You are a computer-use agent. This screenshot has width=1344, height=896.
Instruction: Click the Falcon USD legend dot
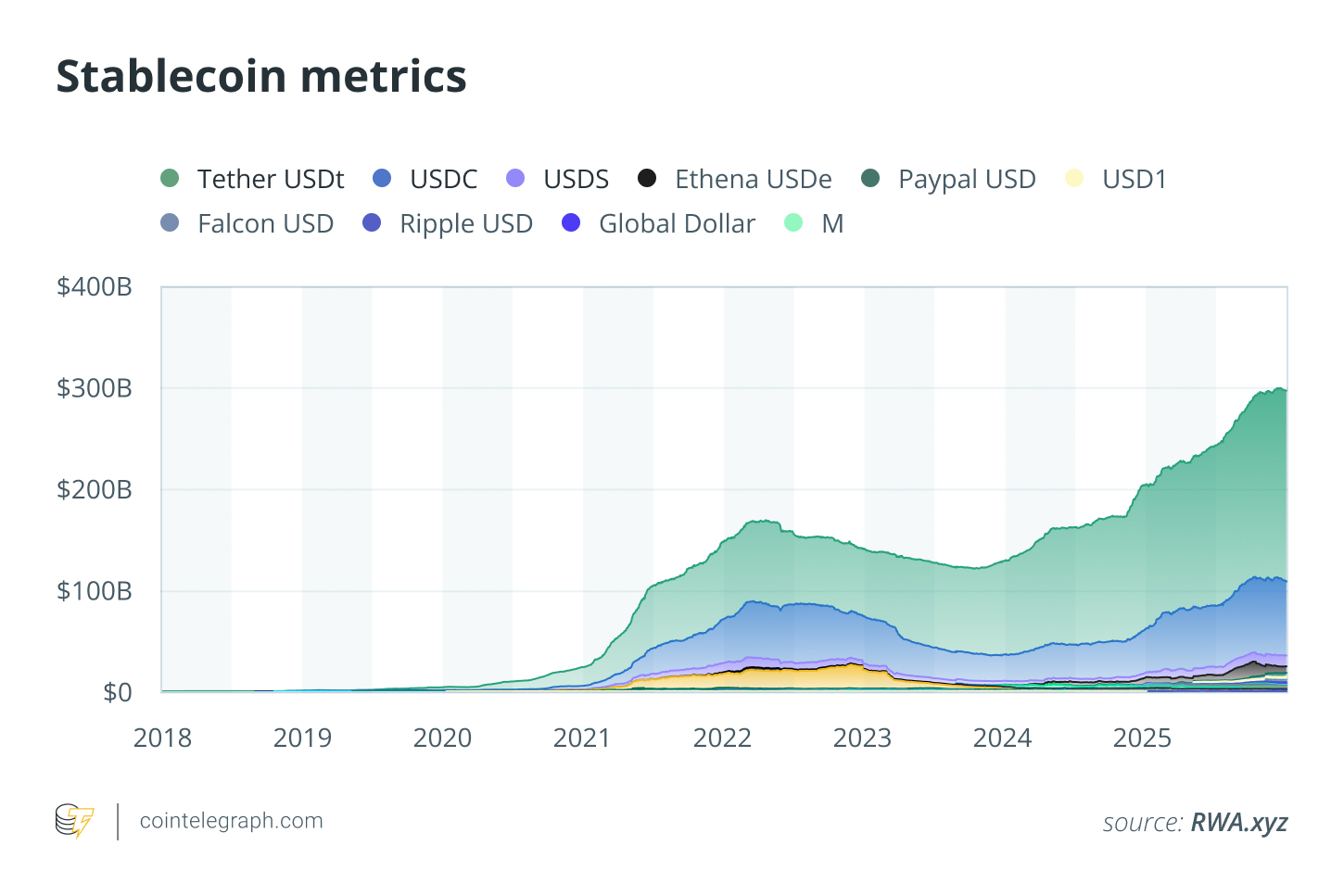[x=170, y=223]
